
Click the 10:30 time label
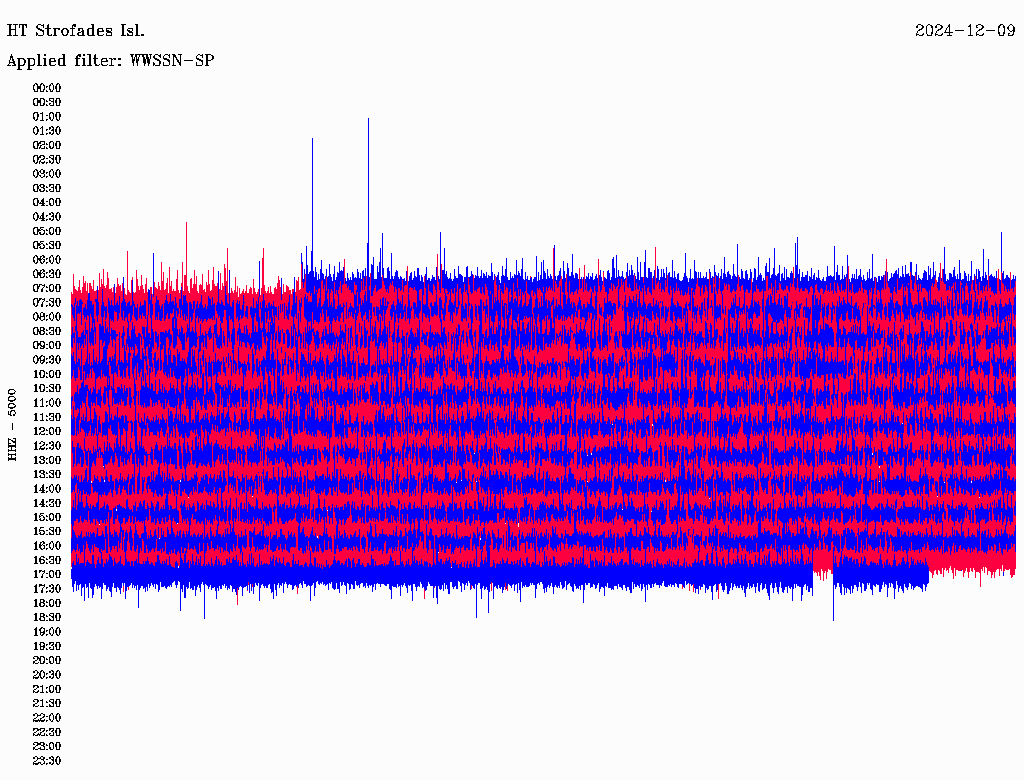click(47, 388)
